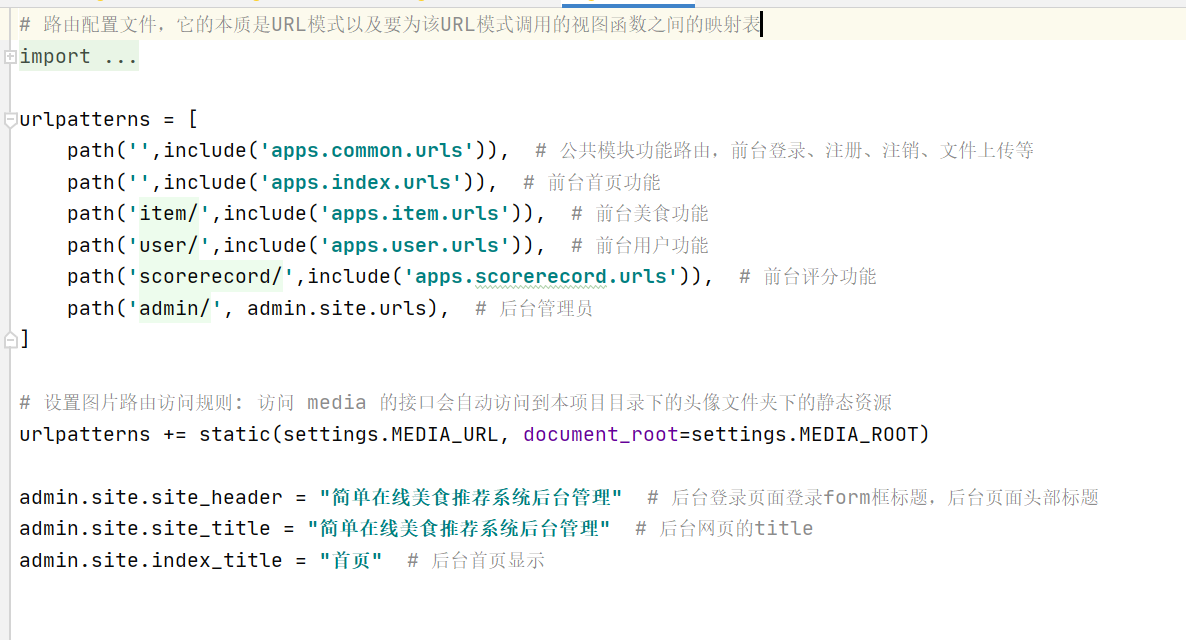The image size is (1186, 640).
Task: Click the comment '公共模块功能路由' on first path line
Action: 784,151
